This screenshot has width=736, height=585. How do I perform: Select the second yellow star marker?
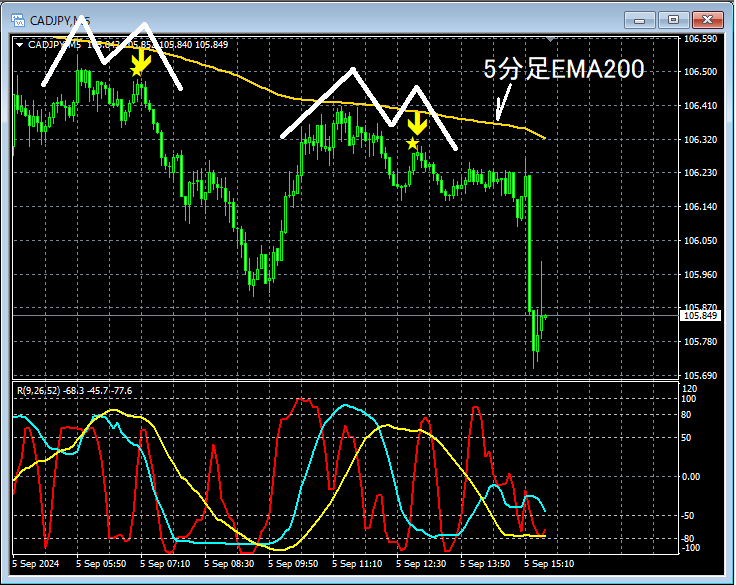pyautogui.click(x=412, y=143)
